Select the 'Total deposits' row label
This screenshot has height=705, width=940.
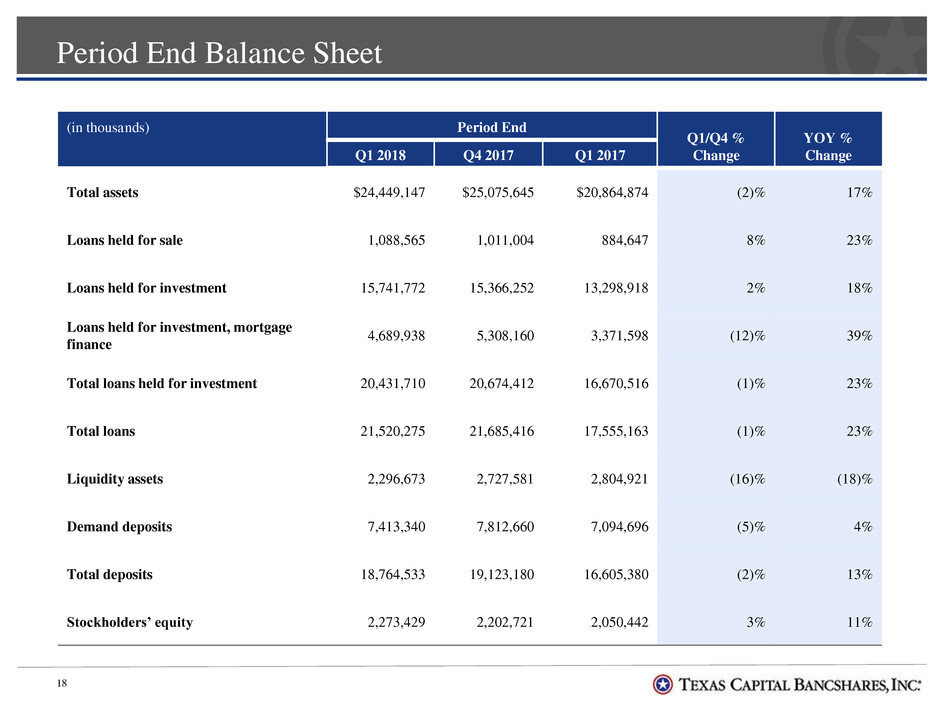110,575
